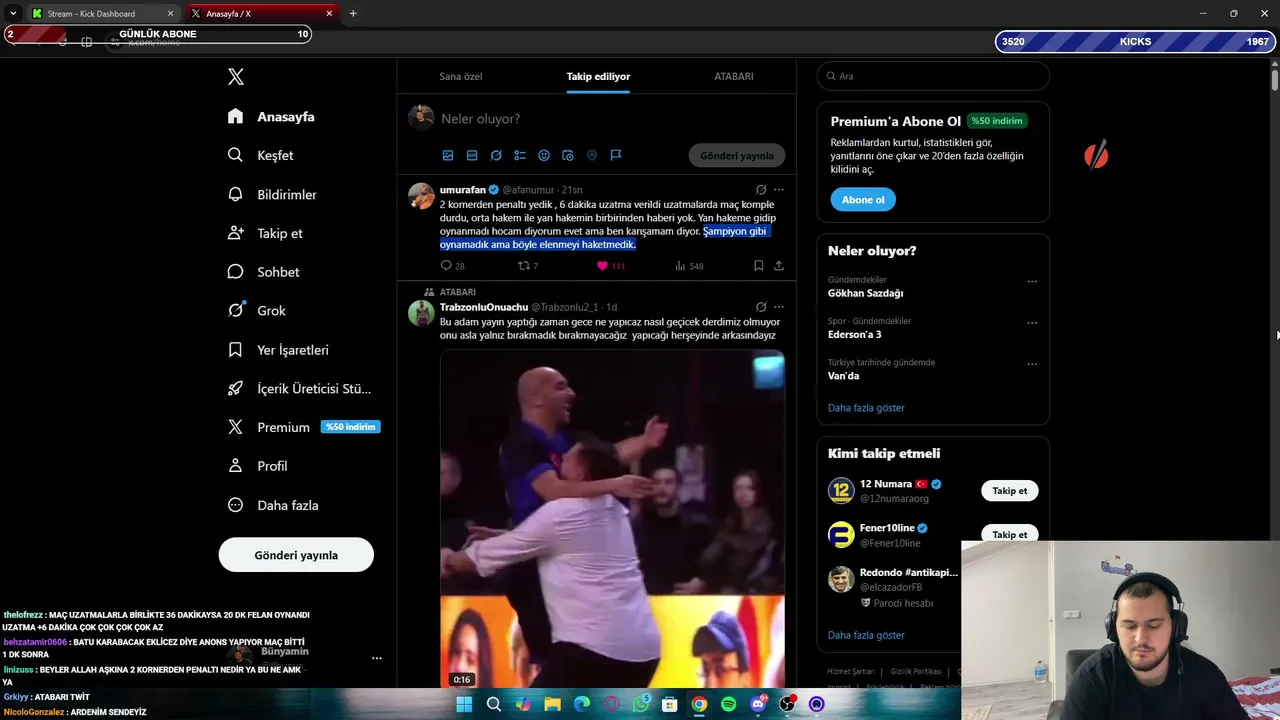Open the Ederson'a 3 trend
Image resolution: width=1280 pixels, height=720 pixels.
point(854,335)
